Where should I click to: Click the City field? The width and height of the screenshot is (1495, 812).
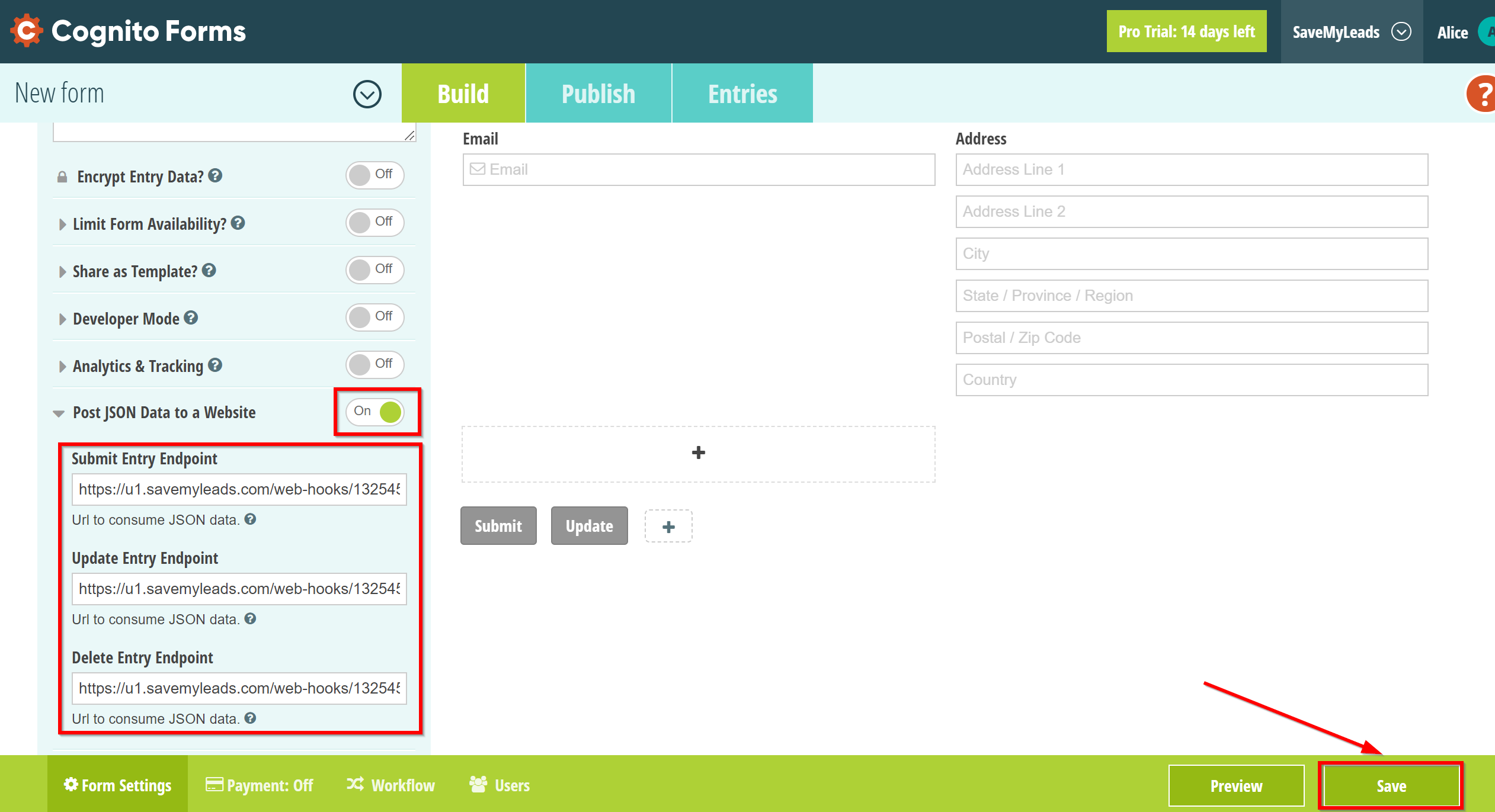[x=1192, y=253]
